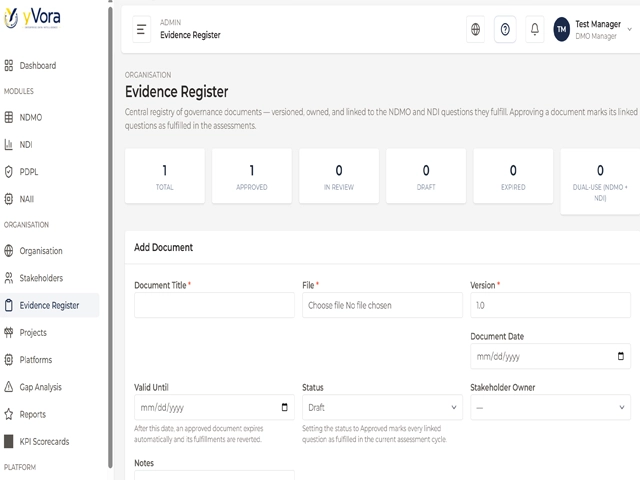Image resolution: width=640 pixels, height=480 pixels.
Task: Open Projects page
Action: click(x=50, y=332)
